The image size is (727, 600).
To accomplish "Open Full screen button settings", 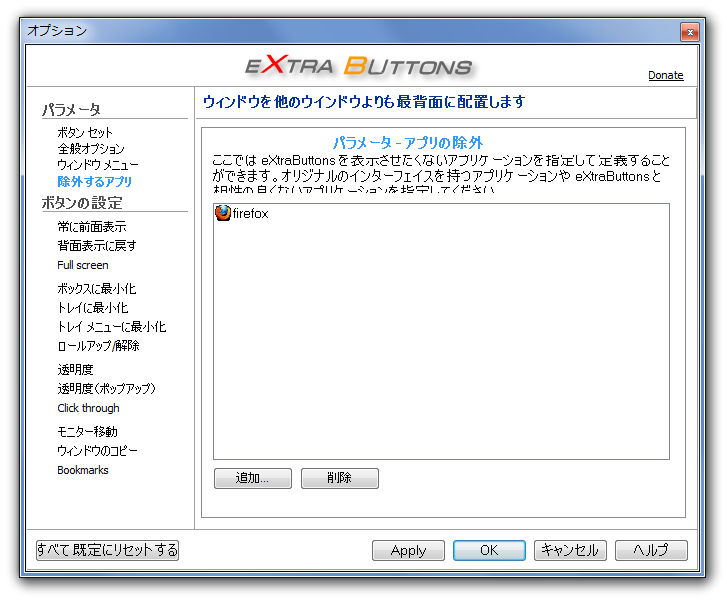I will pyautogui.click(x=83, y=265).
